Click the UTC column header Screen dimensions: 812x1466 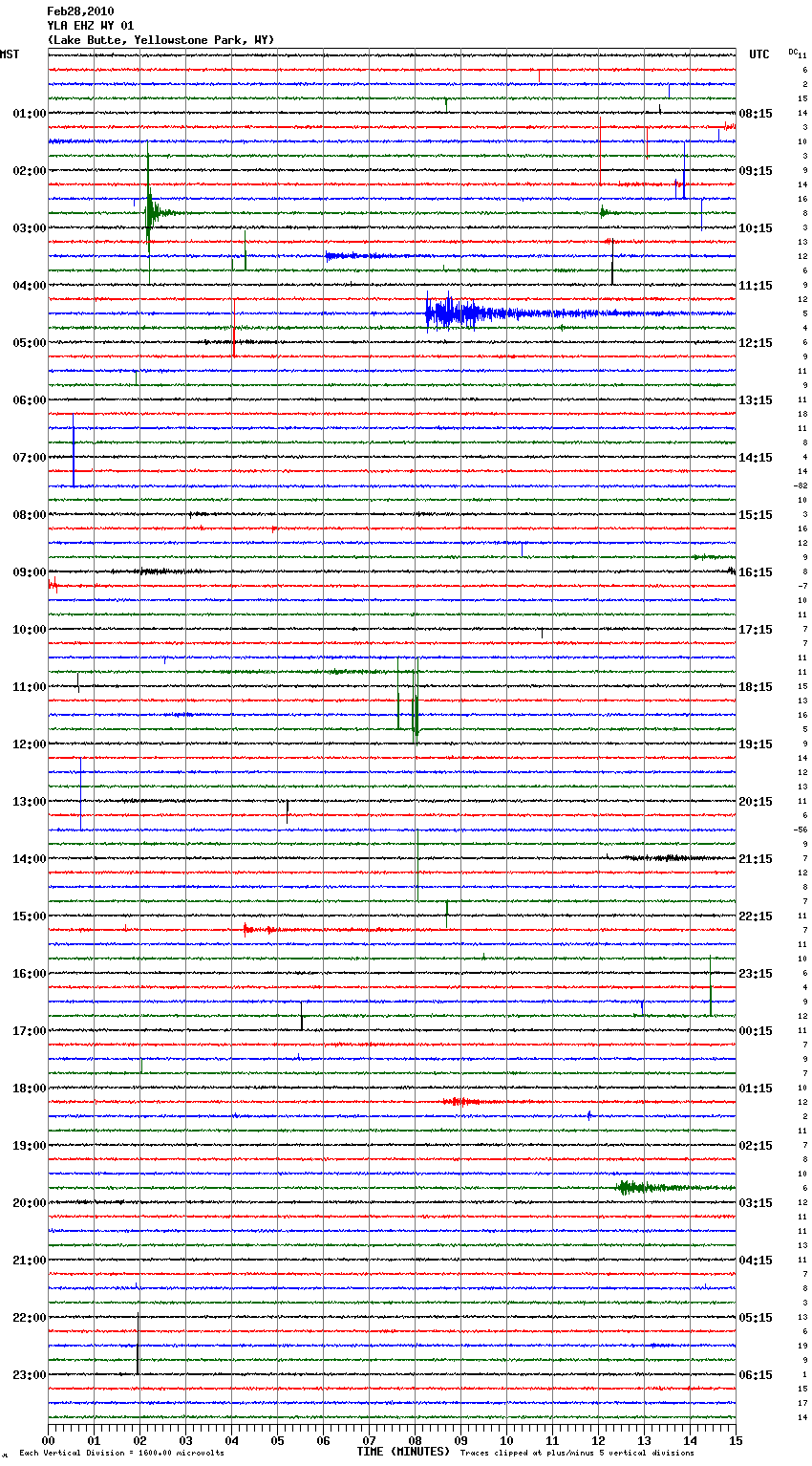coord(759,54)
